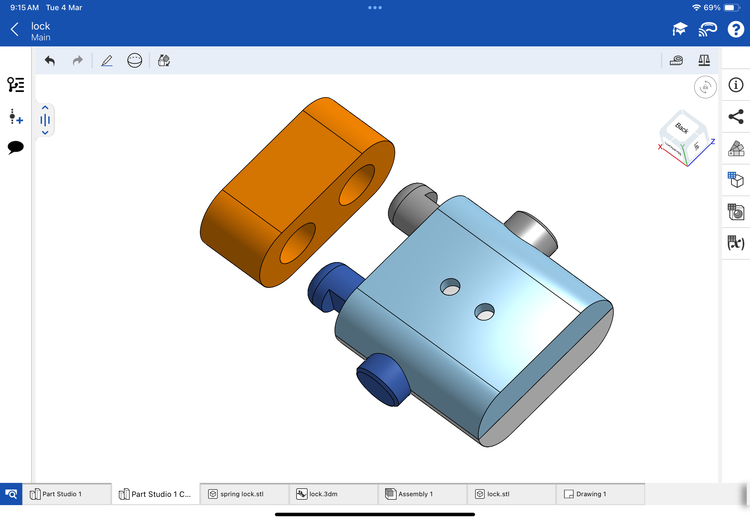The height and width of the screenshot is (521, 750).
Task: Undo the last action
Action: pyautogui.click(x=50, y=61)
